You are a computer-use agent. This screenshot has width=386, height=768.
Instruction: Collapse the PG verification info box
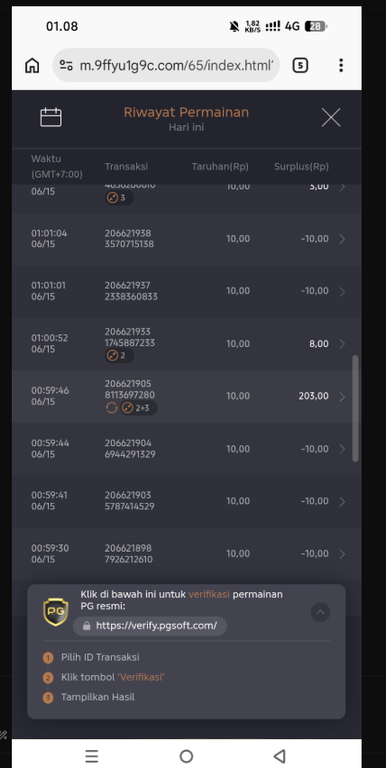tap(320, 612)
